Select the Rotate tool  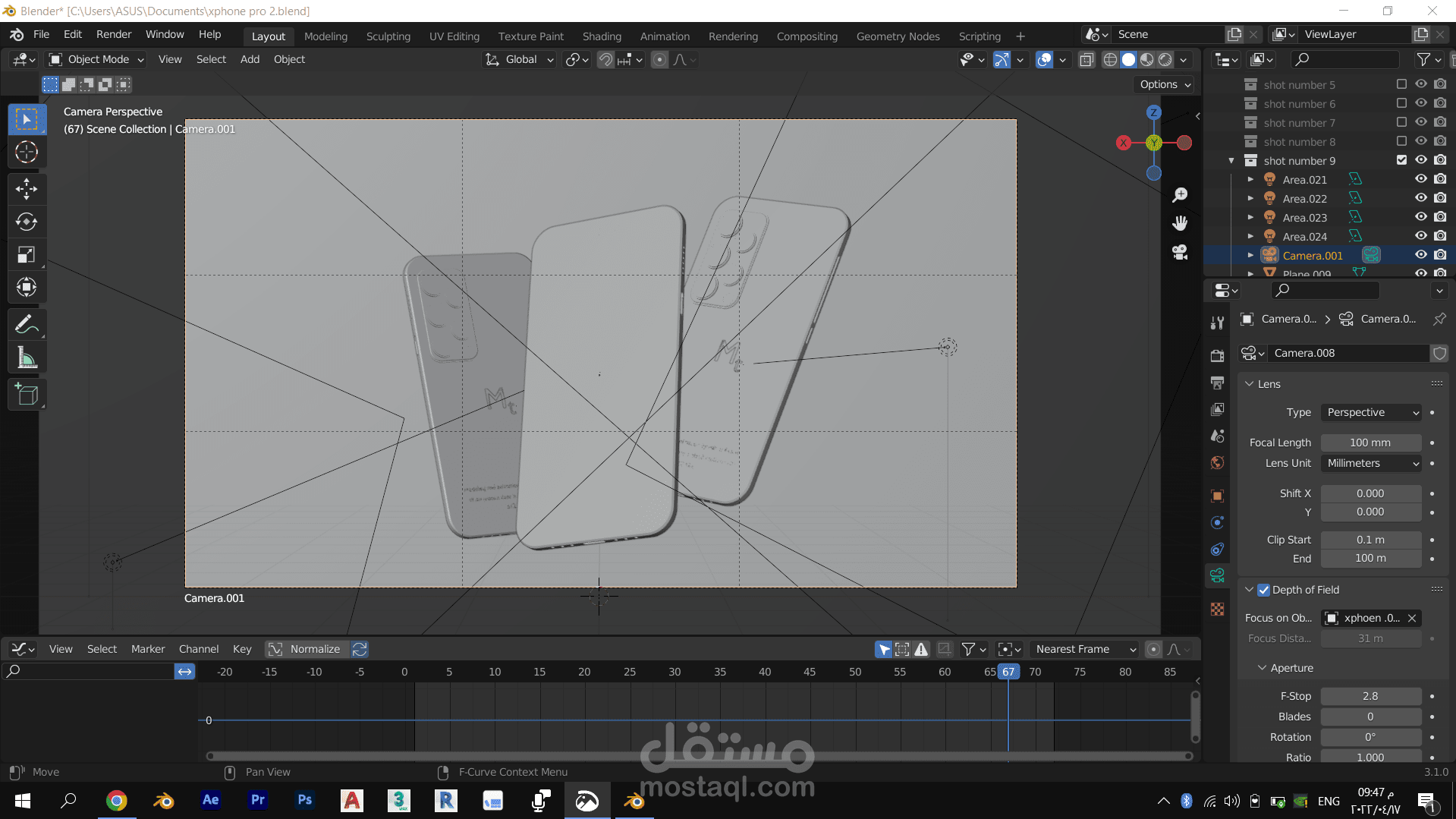[27, 222]
